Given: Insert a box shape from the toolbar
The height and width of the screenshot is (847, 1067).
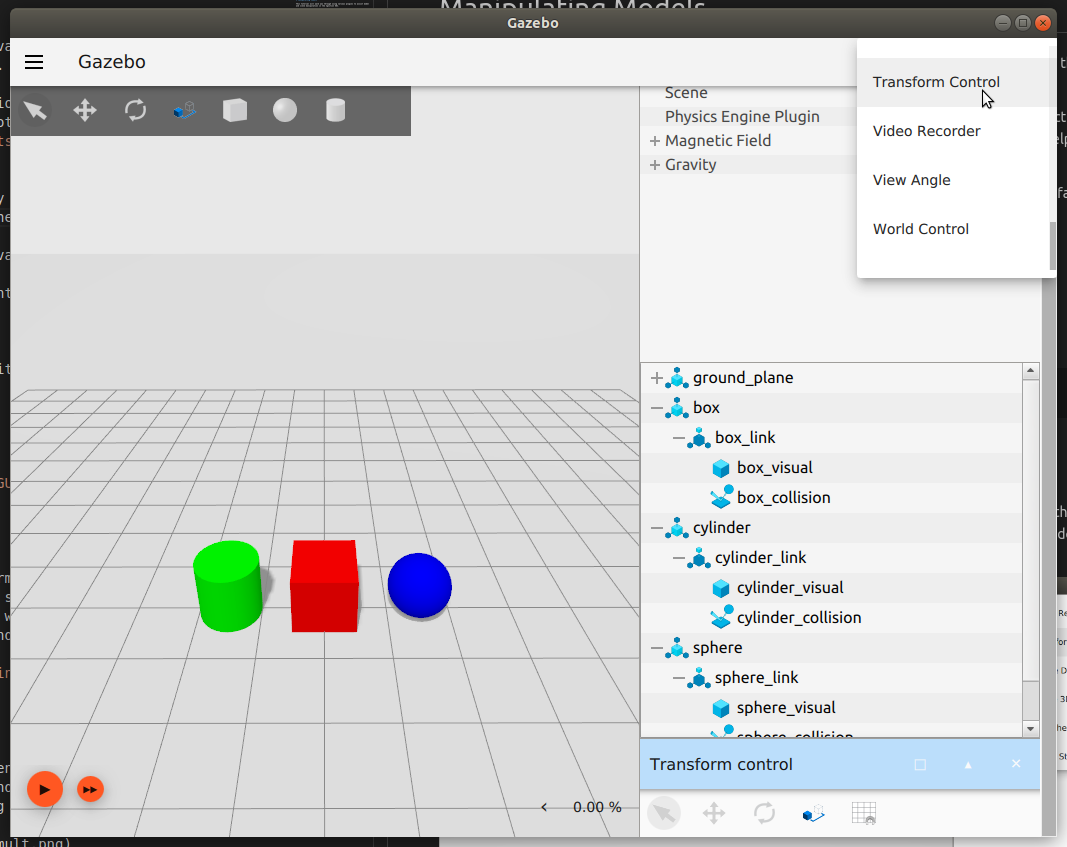Looking at the screenshot, I should coord(235,110).
